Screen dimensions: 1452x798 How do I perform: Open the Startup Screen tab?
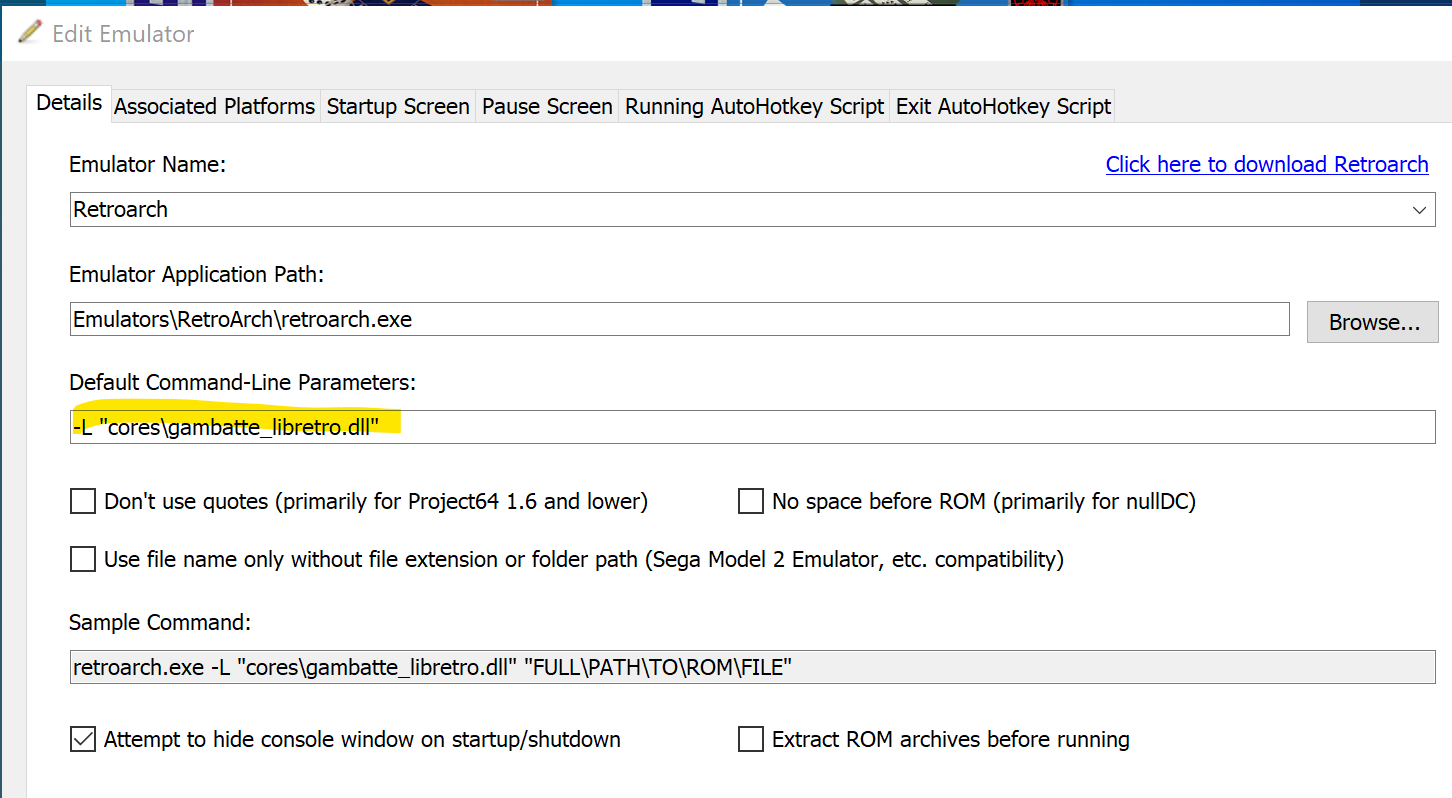pyautogui.click(x=398, y=106)
